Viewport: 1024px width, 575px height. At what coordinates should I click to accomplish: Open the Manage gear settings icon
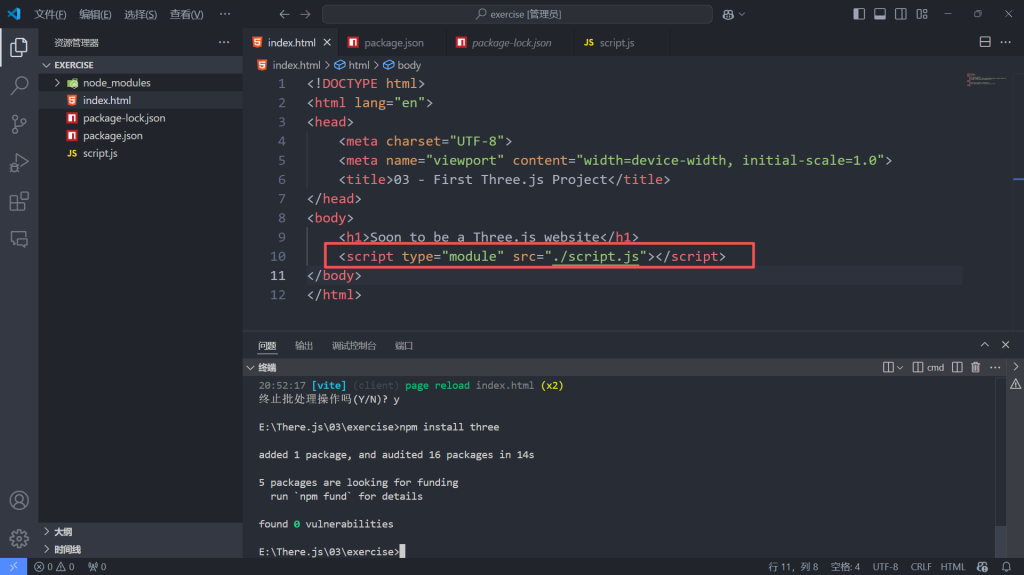(x=18, y=539)
